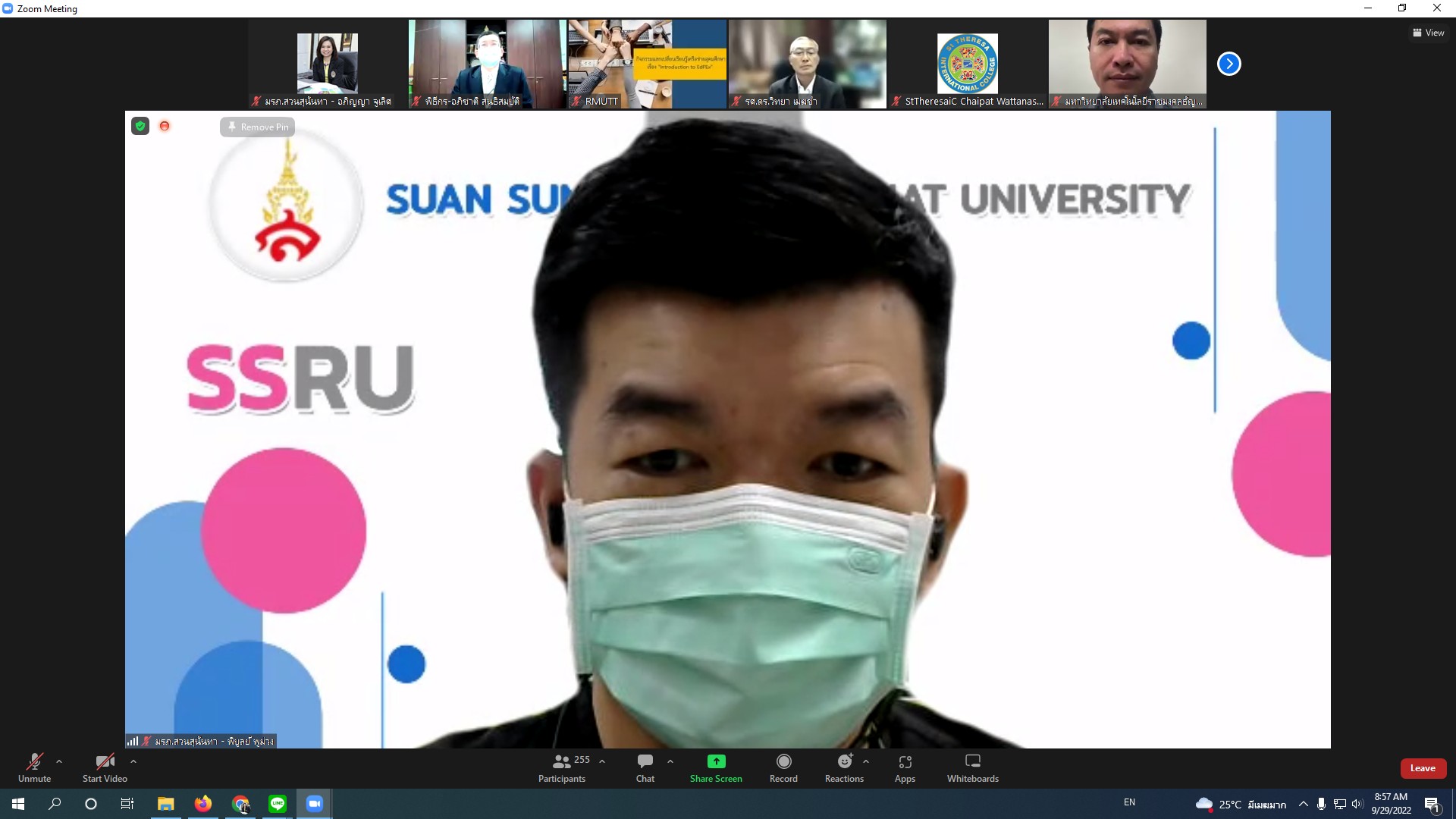The width and height of the screenshot is (1456, 819).
Task: Open the Reactions menu
Action: point(844,767)
